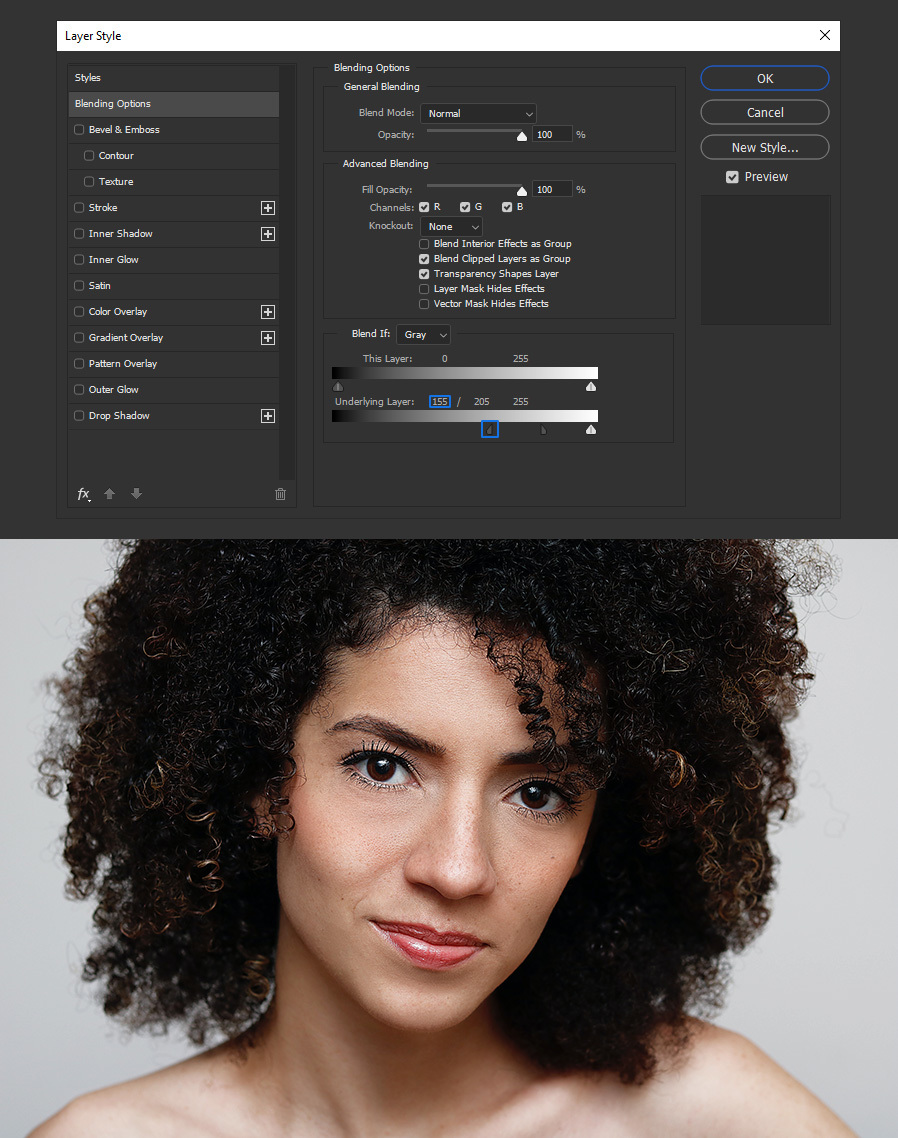Screen dimensions: 898x1138
Task: Toggle the Preview checkbox
Action: click(x=732, y=177)
